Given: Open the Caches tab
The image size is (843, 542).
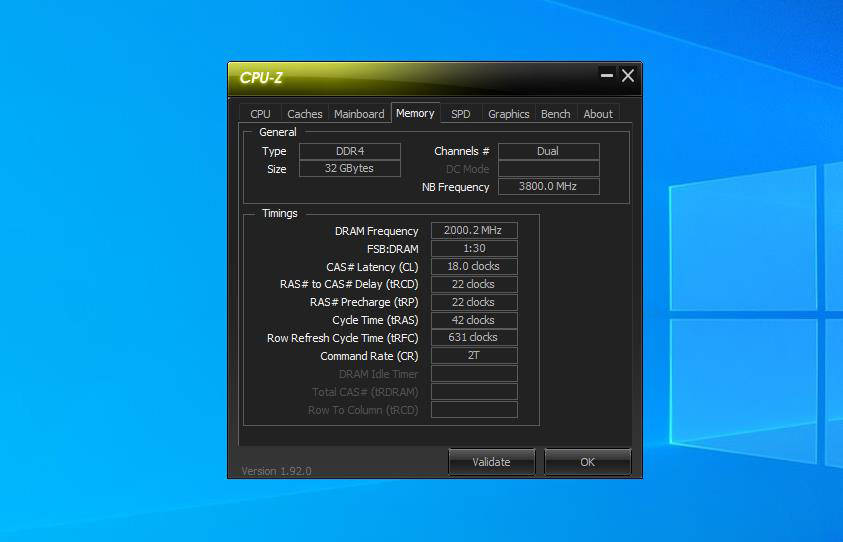Looking at the screenshot, I should 304,114.
